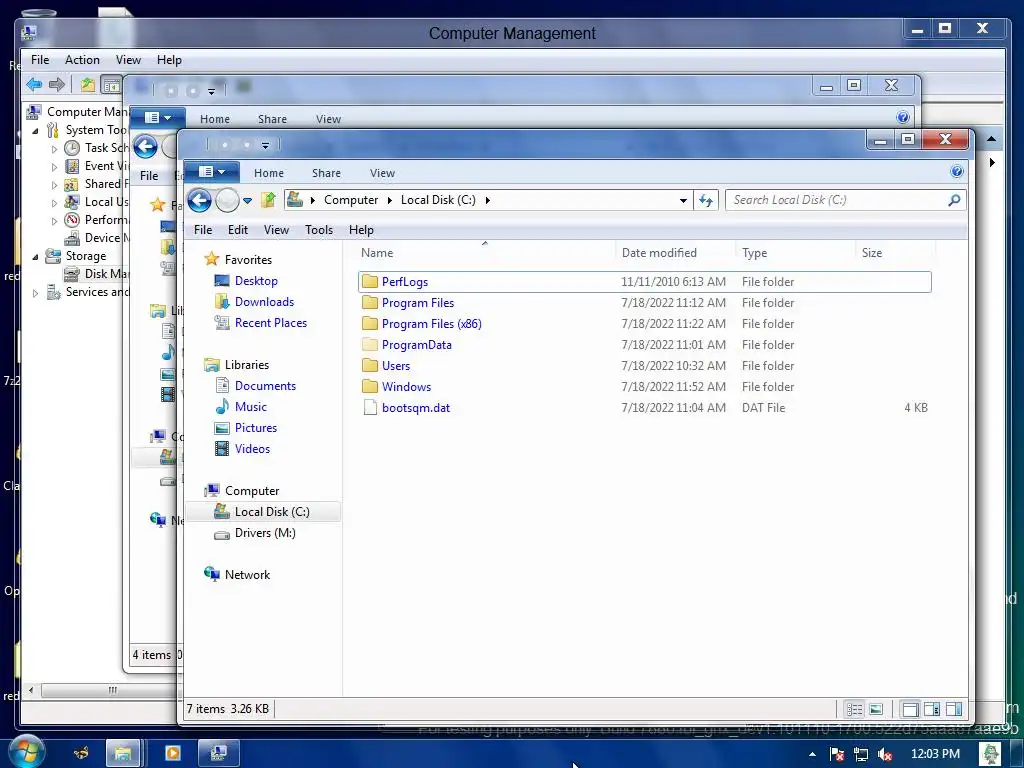
Task: Select Drivers (M:) drive in navigation pane
Action: click(265, 533)
